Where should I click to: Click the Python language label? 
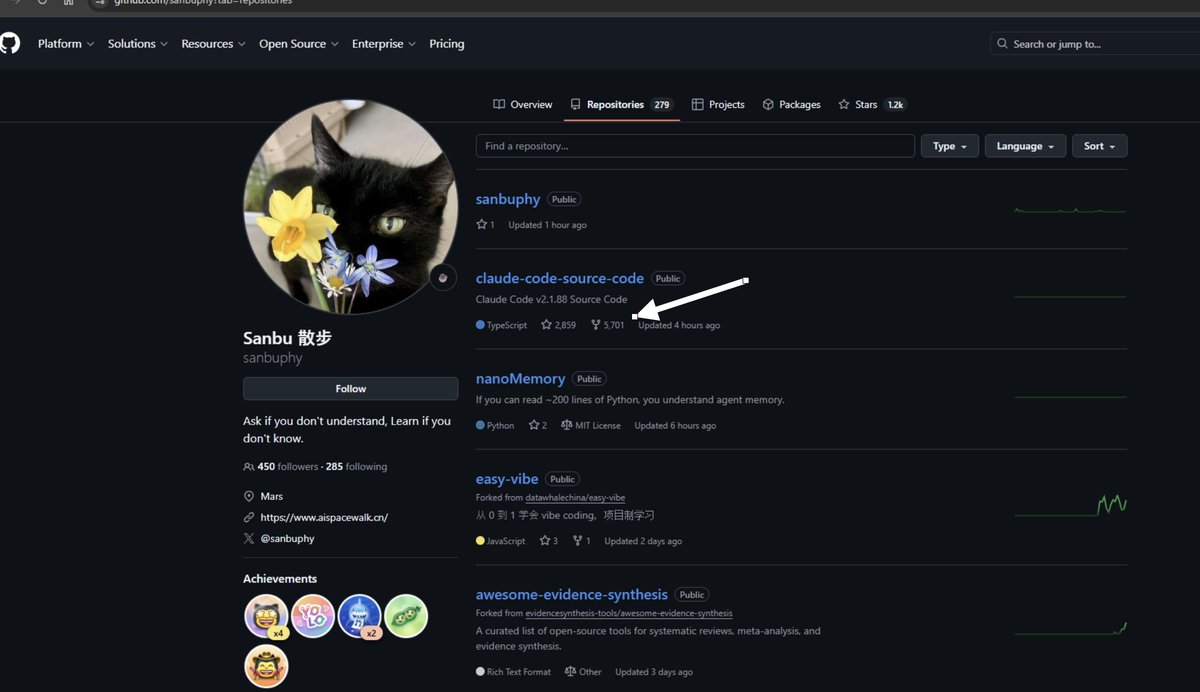(495, 425)
